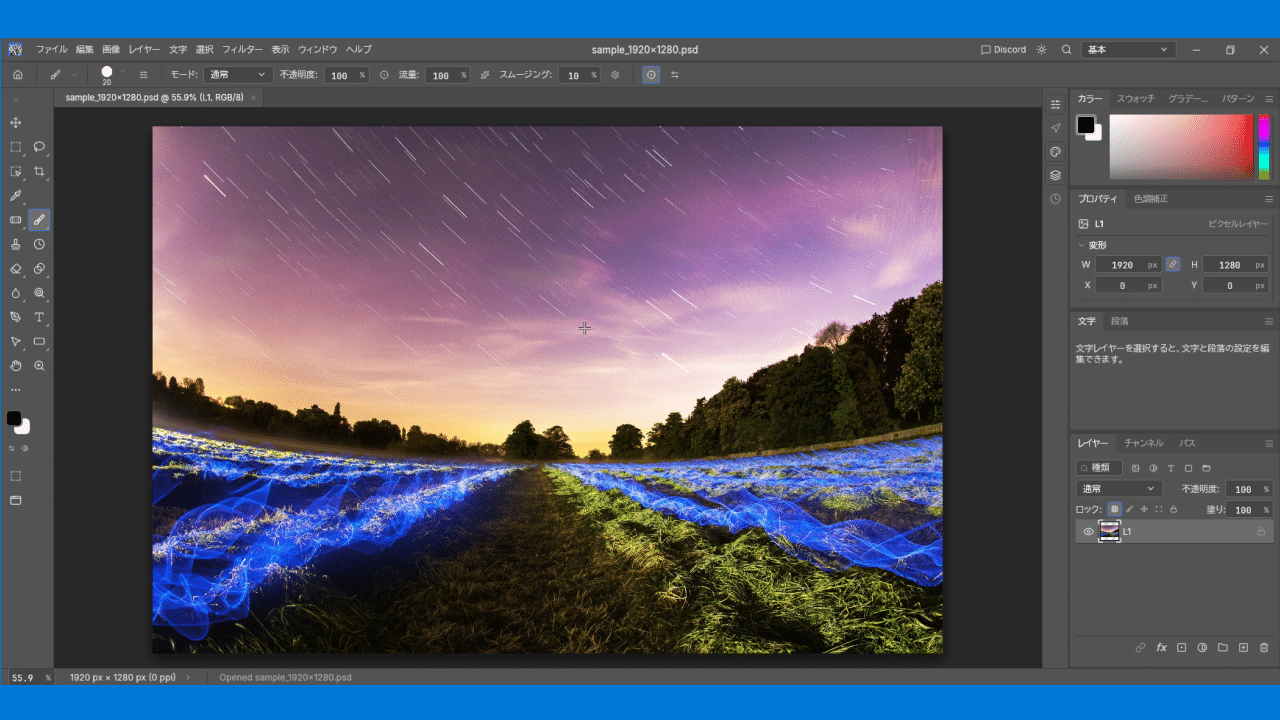1280x720 pixels.
Task: Select the Move tool
Action: 15,122
